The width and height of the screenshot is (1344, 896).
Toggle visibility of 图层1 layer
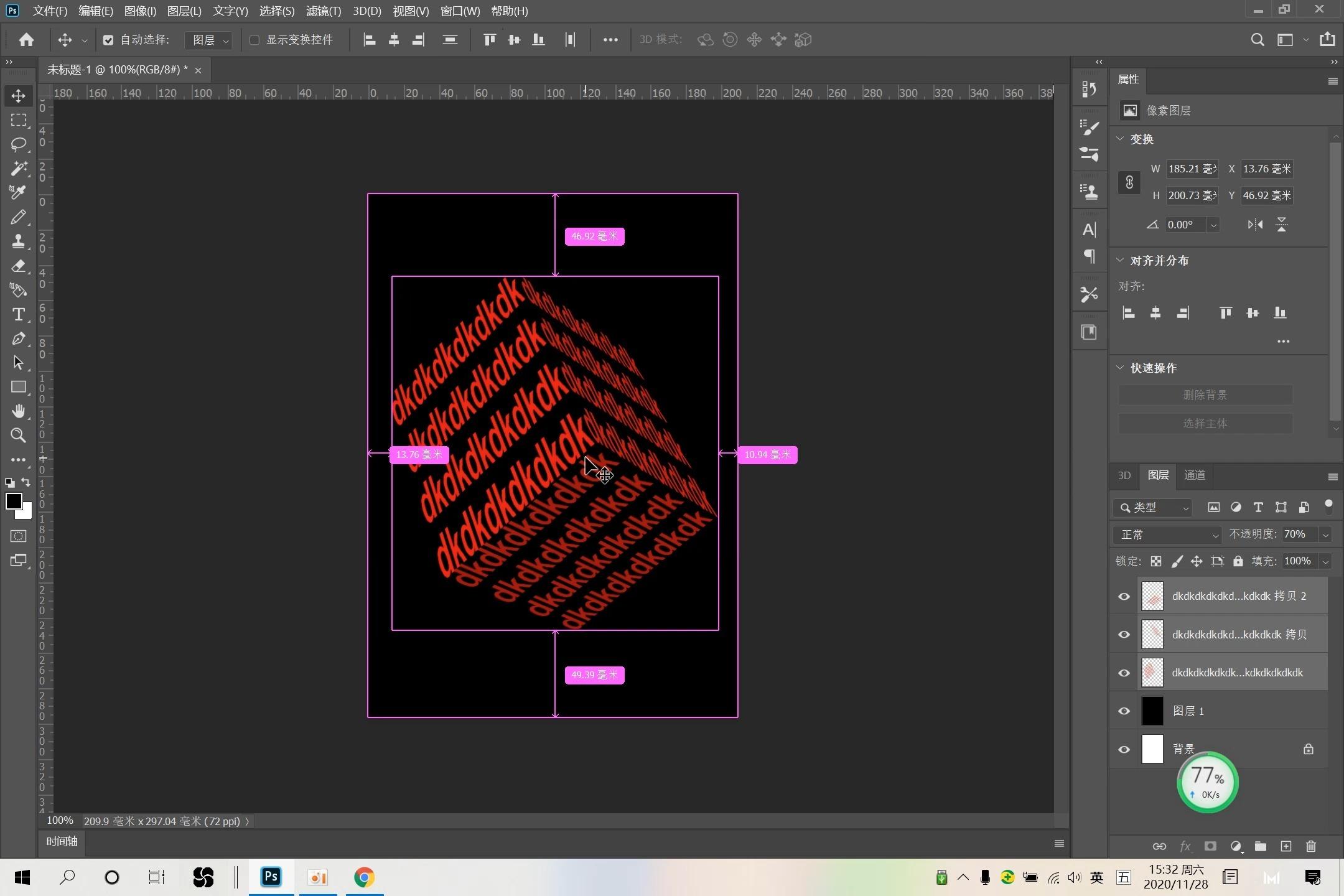point(1124,710)
